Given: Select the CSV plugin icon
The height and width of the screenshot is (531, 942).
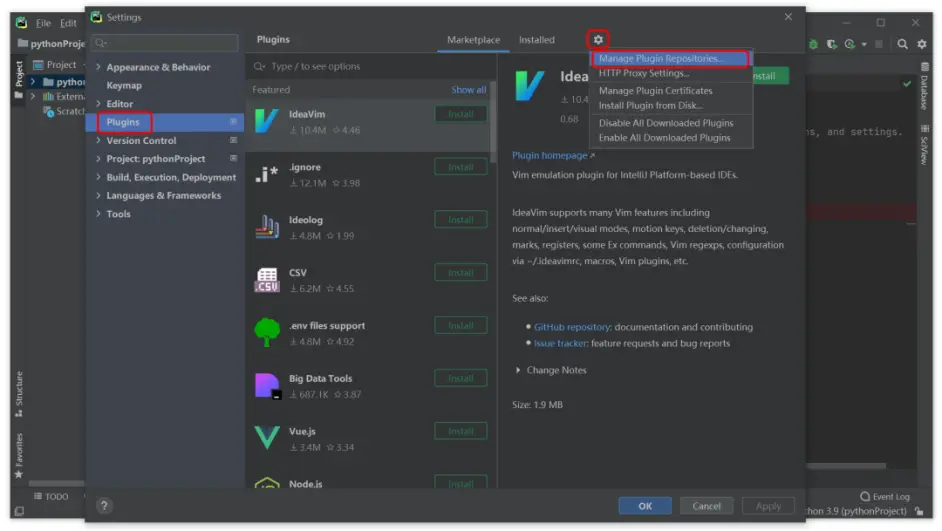Looking at the screenshot, I should pyautogui.click(x=267, y=280).
